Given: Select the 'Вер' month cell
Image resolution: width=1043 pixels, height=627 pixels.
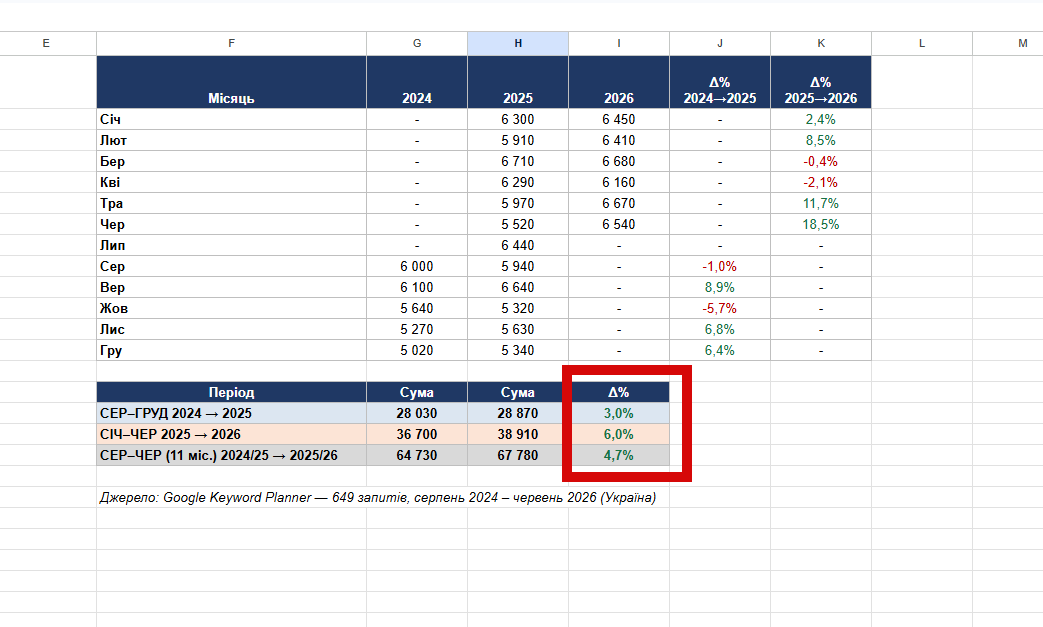Looking at the screenshot, I should 231,287.
